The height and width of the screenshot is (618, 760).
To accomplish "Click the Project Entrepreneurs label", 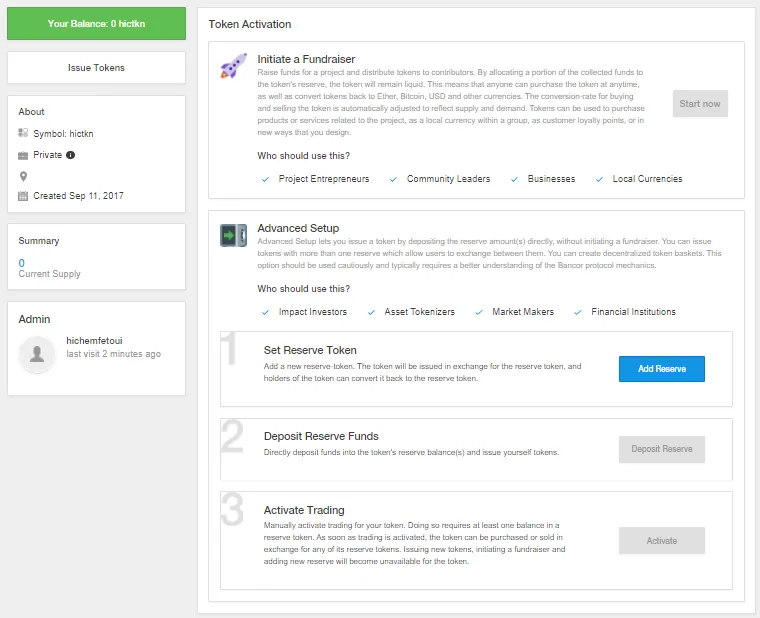I will [324, 179].
